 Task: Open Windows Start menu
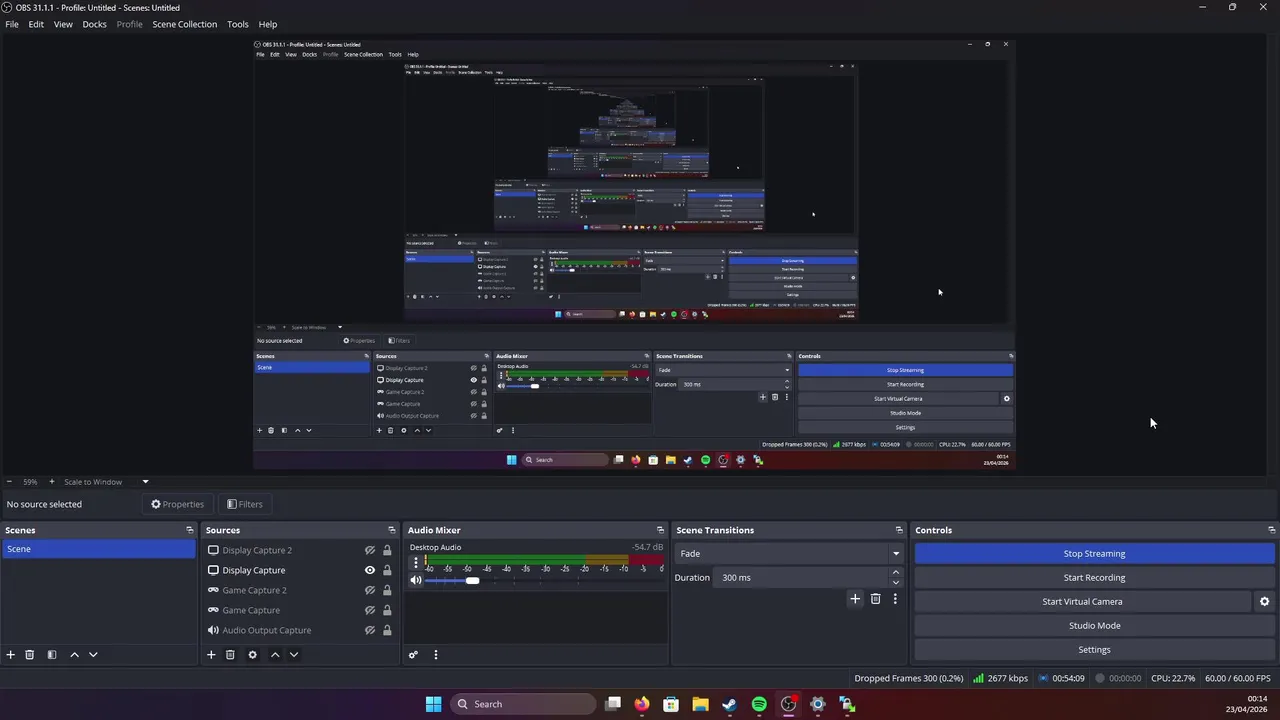click(433, 704)
